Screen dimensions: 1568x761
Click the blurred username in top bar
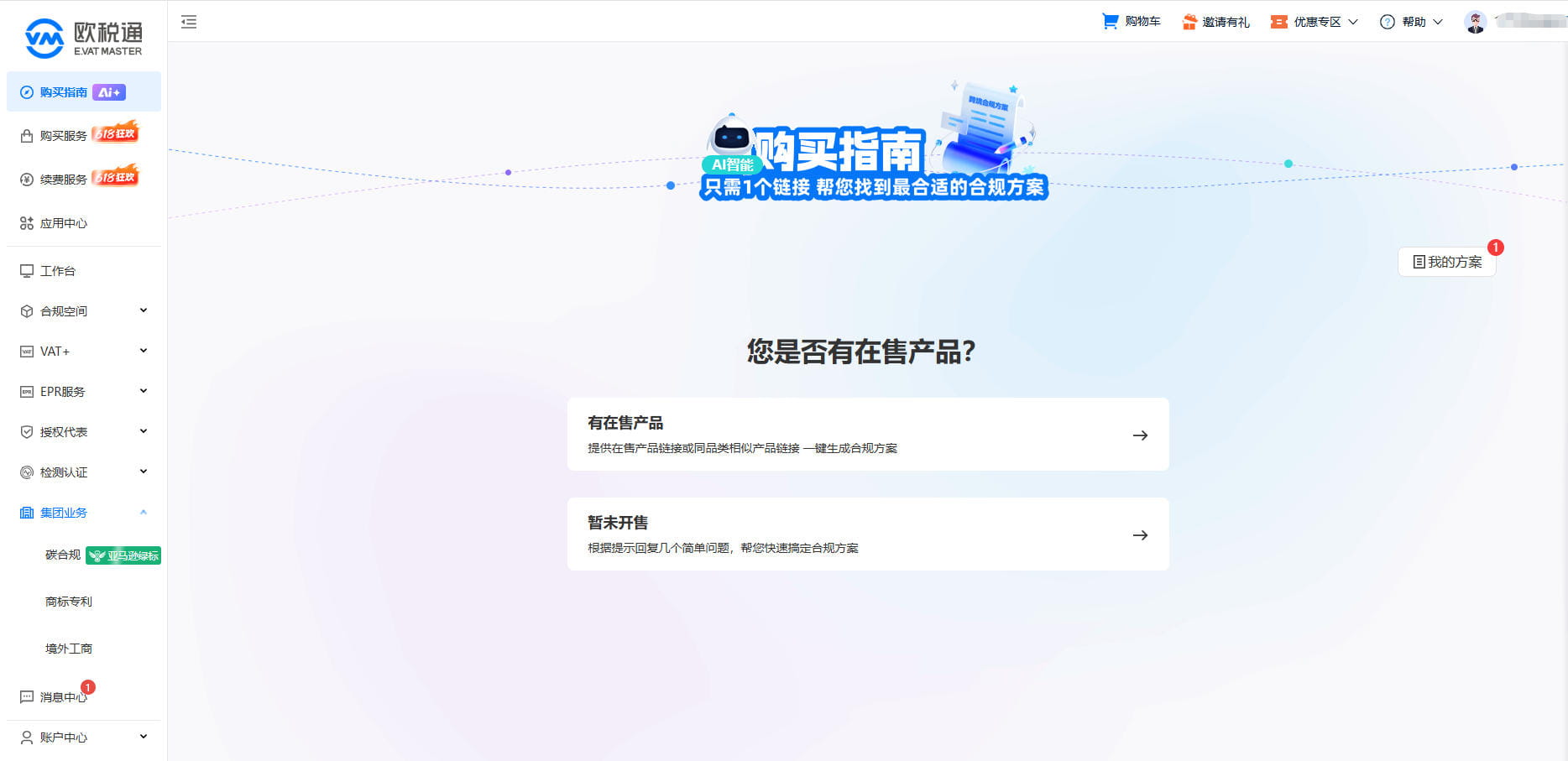tap(1530, 21)
